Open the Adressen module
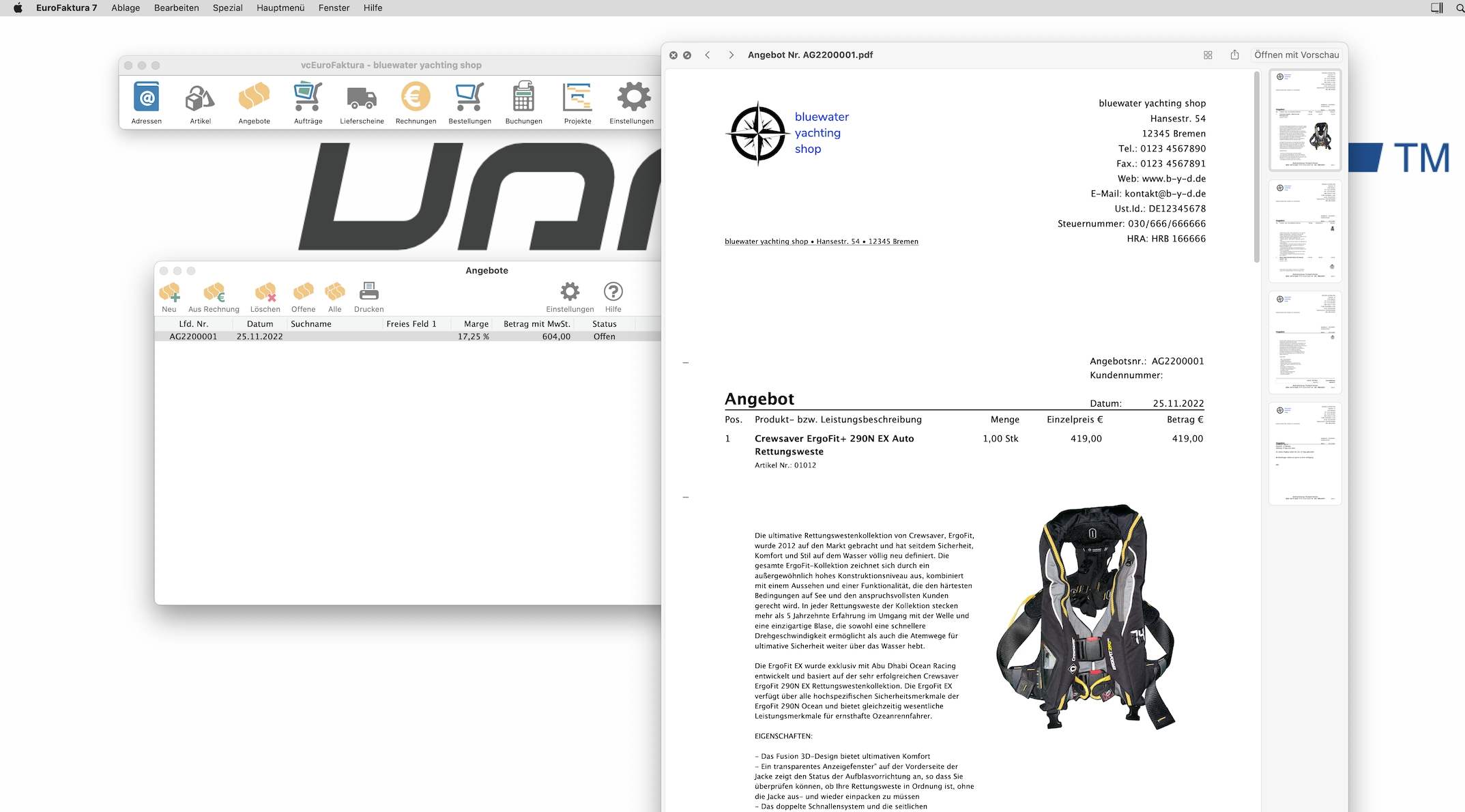The height and width of the screenshot is (812, 1465). pos(147,98)
